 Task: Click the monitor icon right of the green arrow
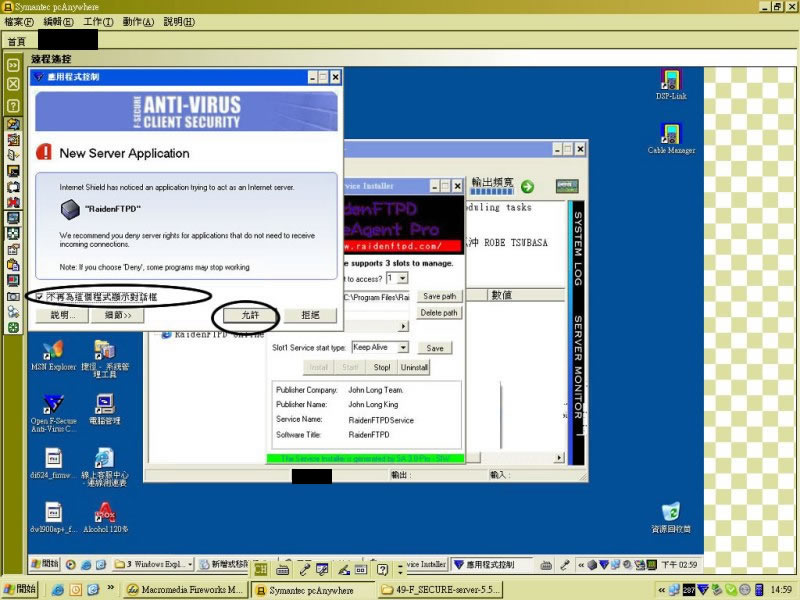click(x=567, y=186)
